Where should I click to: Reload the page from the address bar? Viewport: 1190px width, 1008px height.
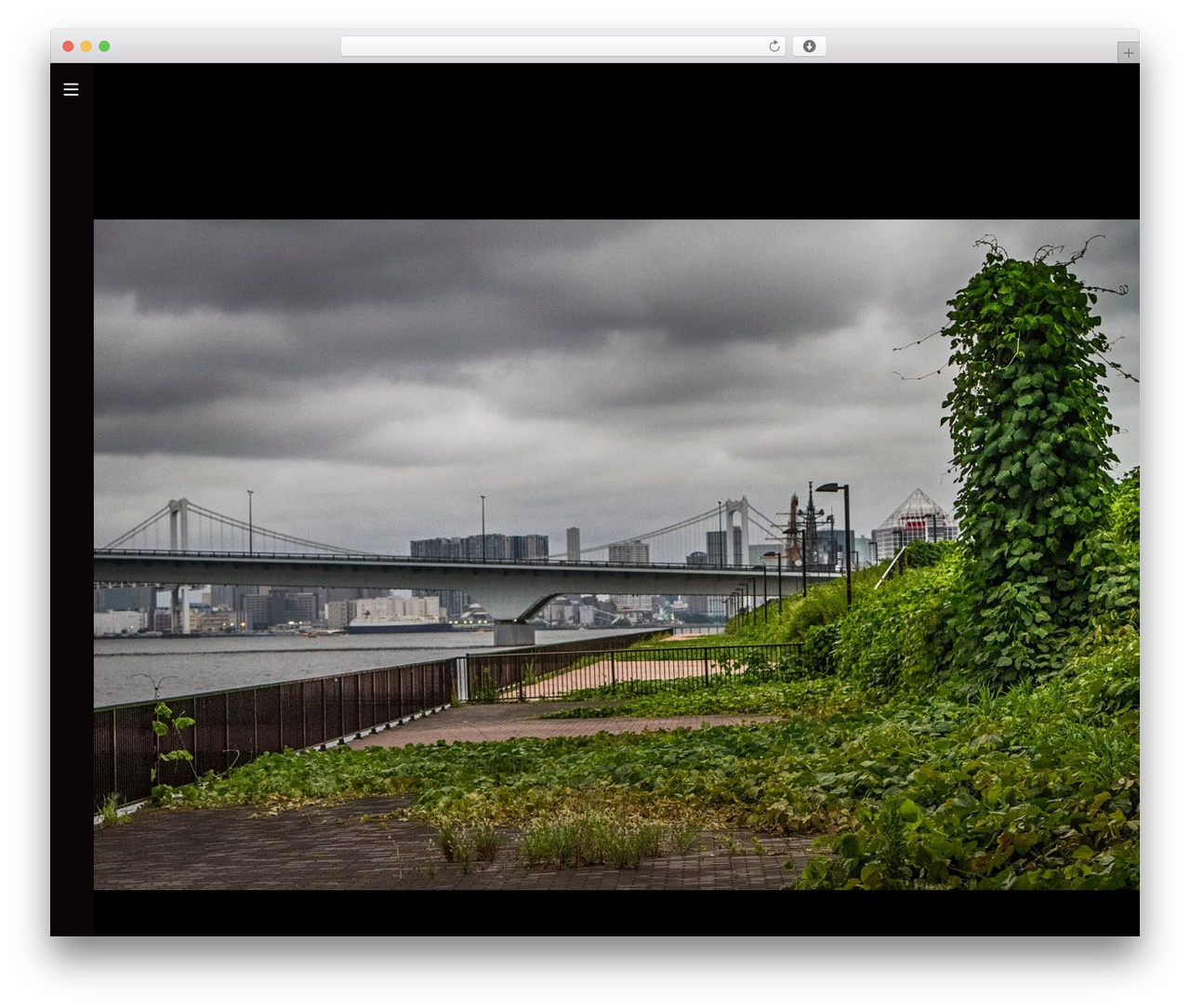tap(774, 46)
